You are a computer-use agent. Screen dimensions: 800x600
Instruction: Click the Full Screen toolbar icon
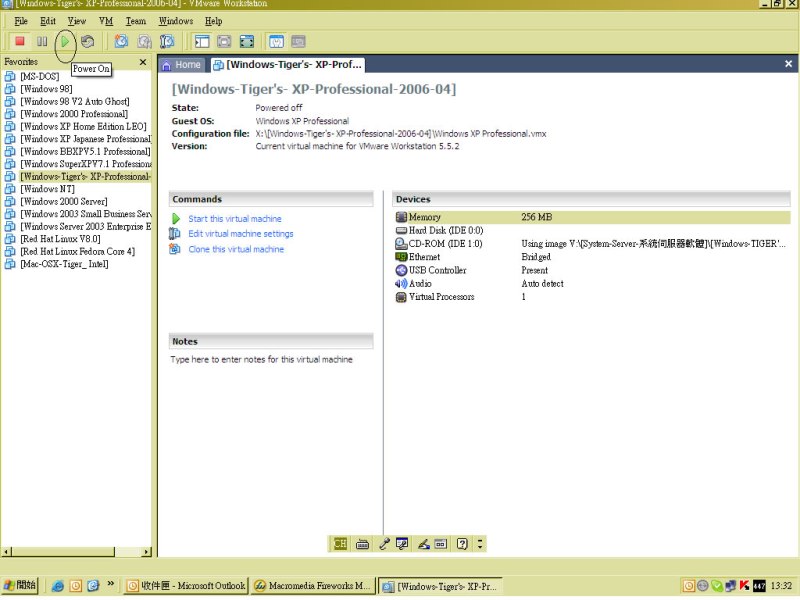pyautogui.click(x=247, y=41)
